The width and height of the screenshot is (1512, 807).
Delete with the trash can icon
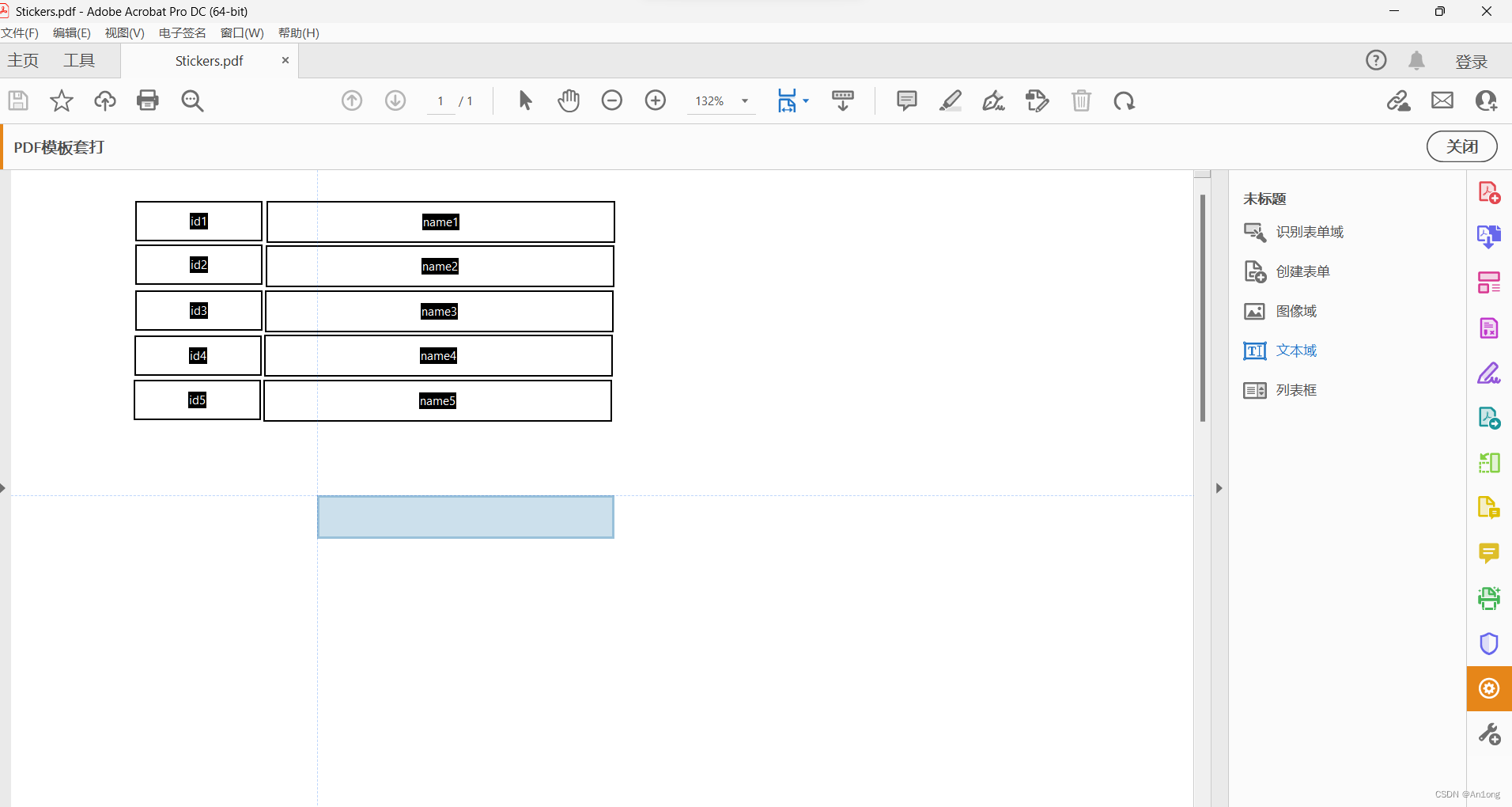pos(1081,100)
